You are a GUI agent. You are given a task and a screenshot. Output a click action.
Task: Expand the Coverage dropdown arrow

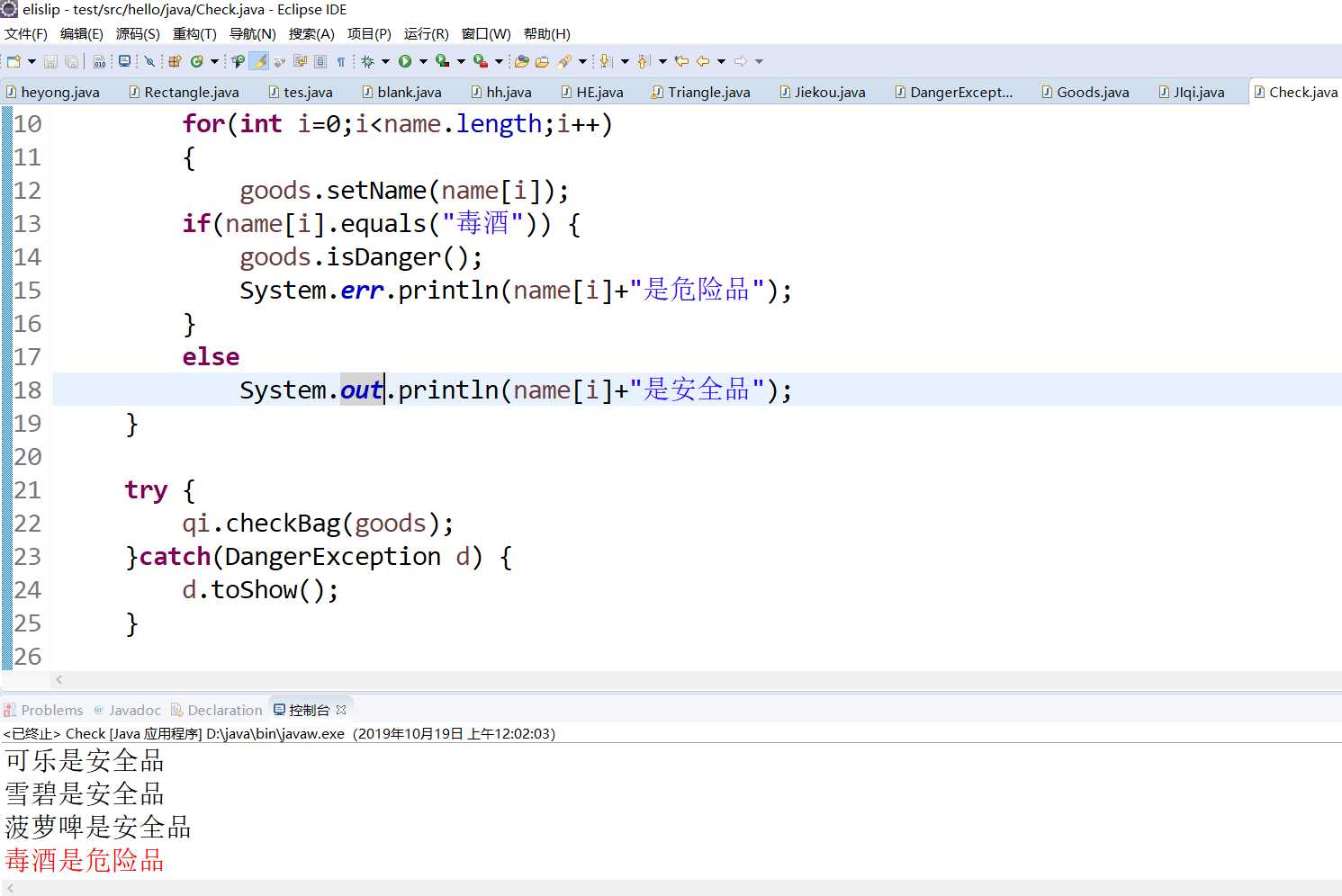coord(462,61)
